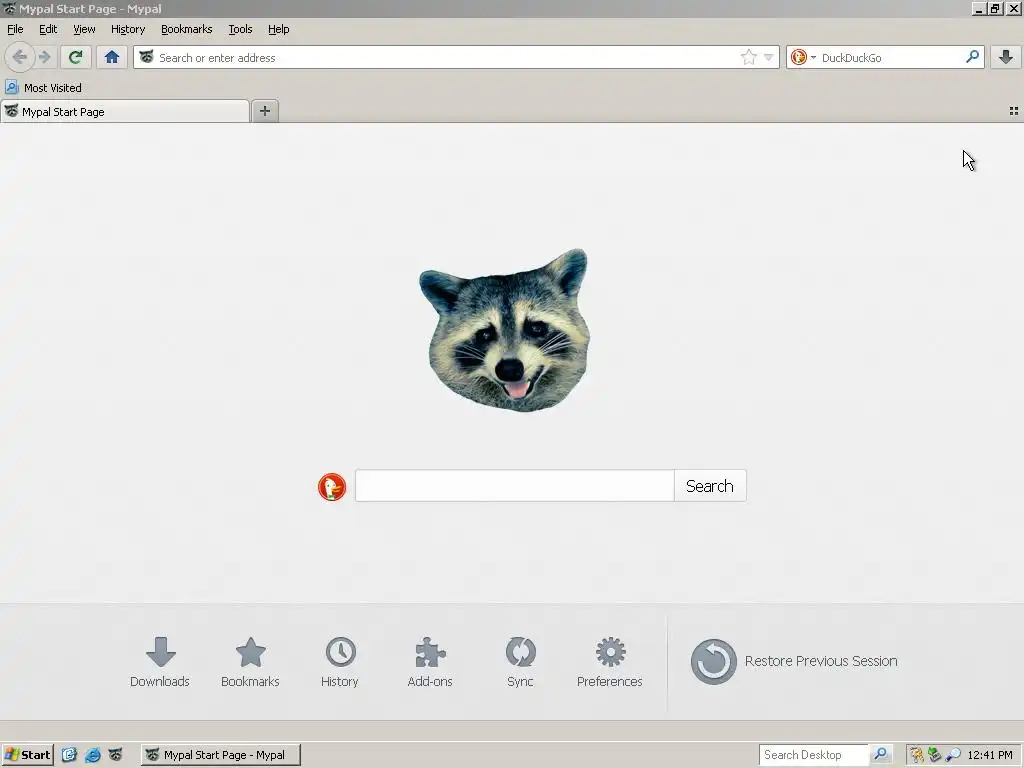Launch Mypal from the quick launch raccoon icon
This screenshot has height=768, width=1024.
116,755
